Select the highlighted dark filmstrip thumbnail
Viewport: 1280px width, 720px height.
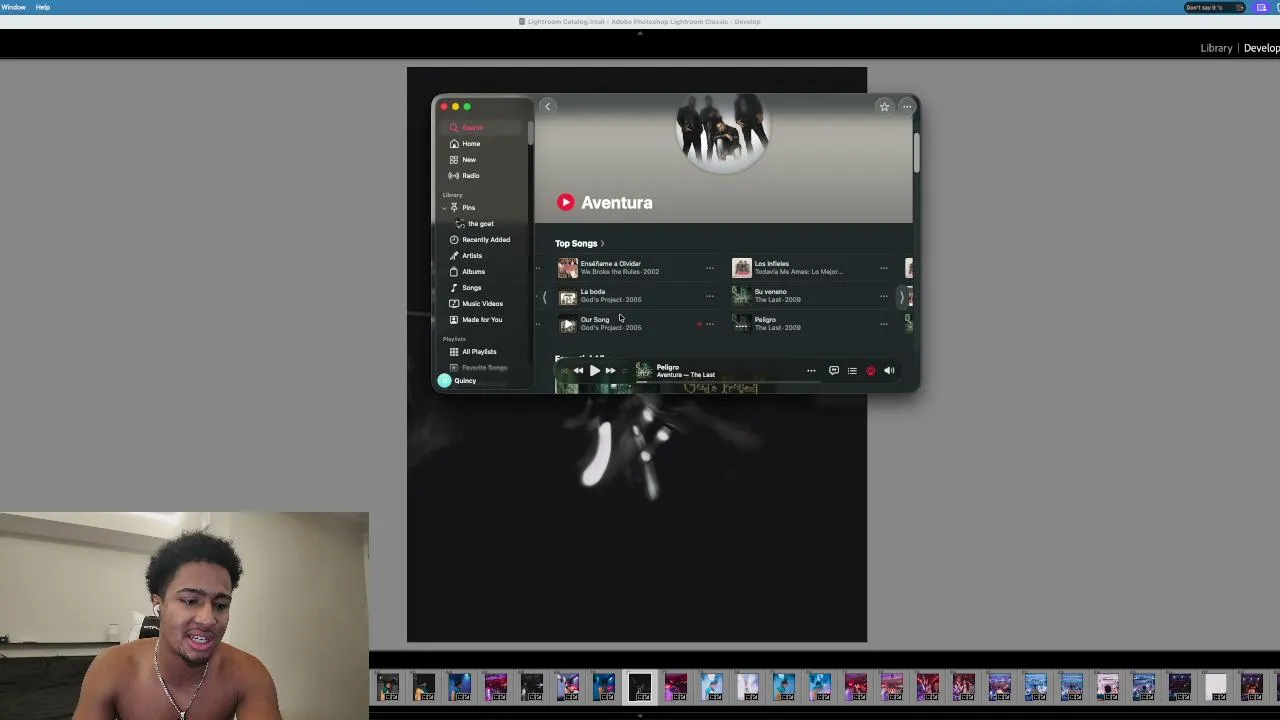640,687
